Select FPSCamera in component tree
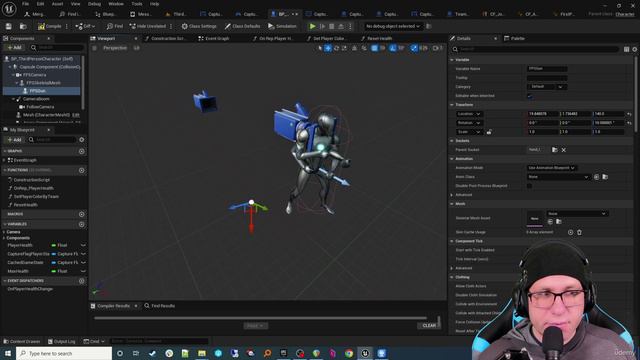The image size is (640, 360). click(x=35, y=75)
